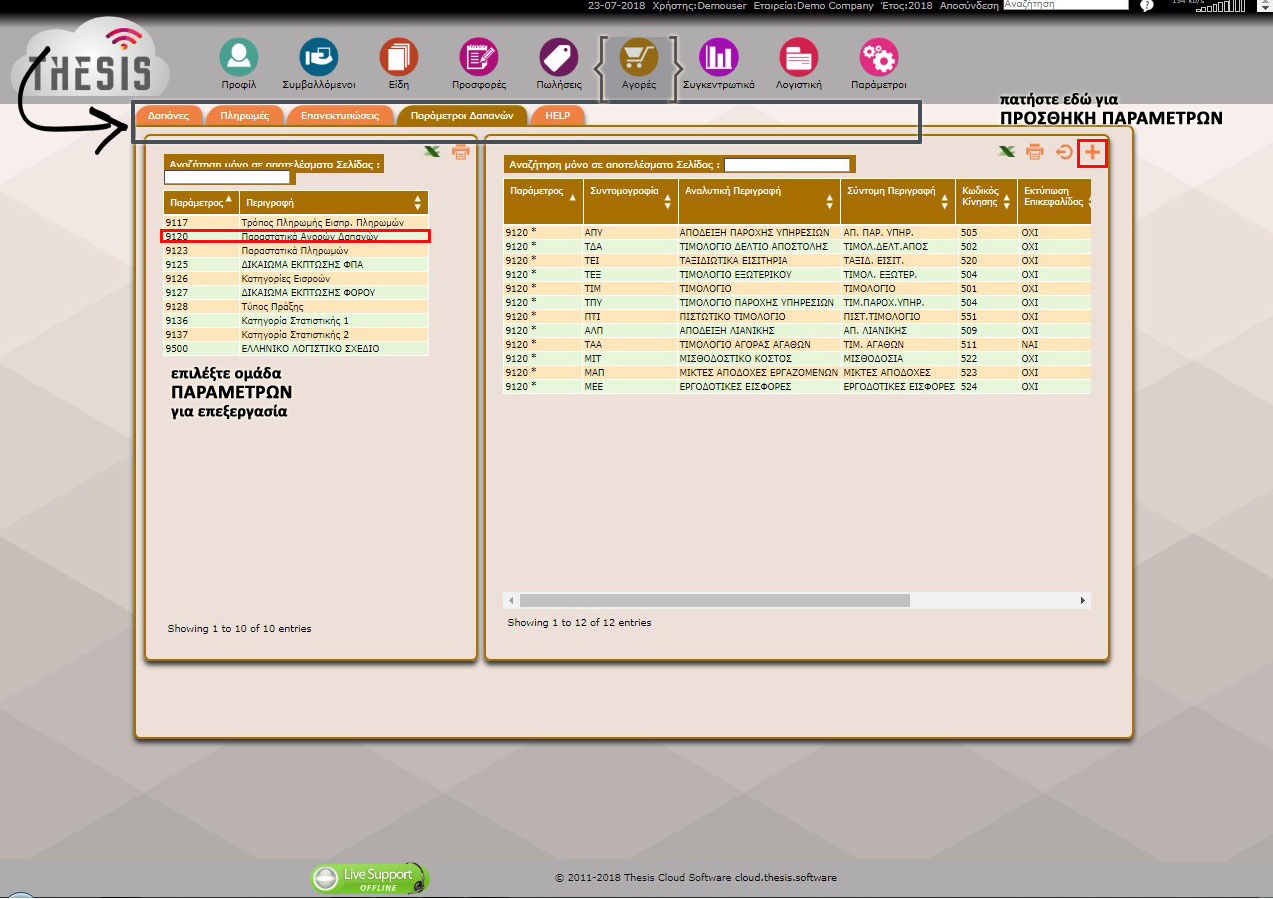The image size is (1273, 899).
Task: Open the Προφίλ module icon
Action: (239, 59)
